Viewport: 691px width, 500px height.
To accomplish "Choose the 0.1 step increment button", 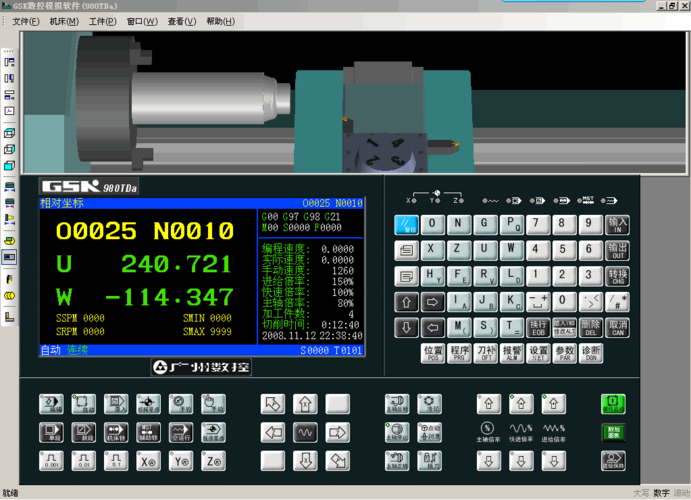I will click(116, 461).
